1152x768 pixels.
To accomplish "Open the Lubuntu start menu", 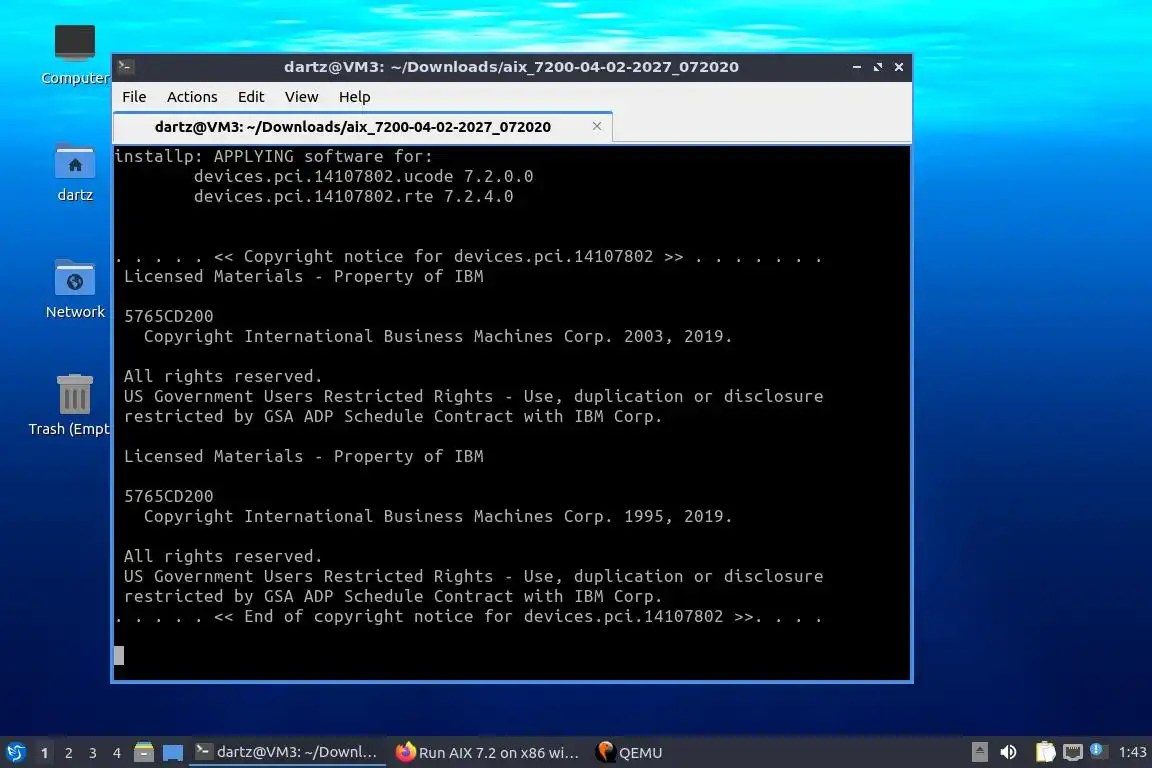I will point(15,752).
